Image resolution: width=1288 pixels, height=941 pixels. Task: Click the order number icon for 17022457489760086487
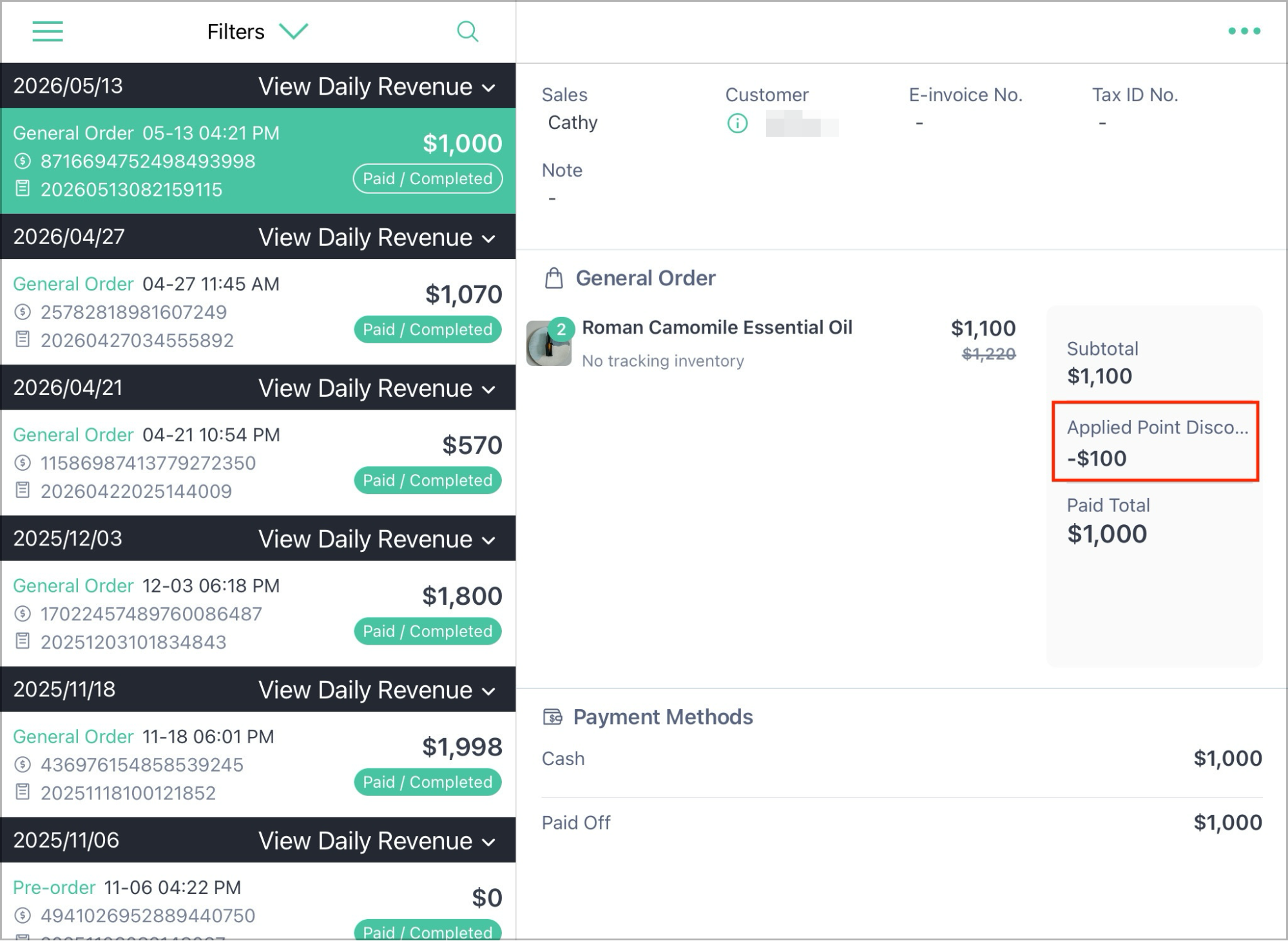pyautogui.click(x=23, y=614)
